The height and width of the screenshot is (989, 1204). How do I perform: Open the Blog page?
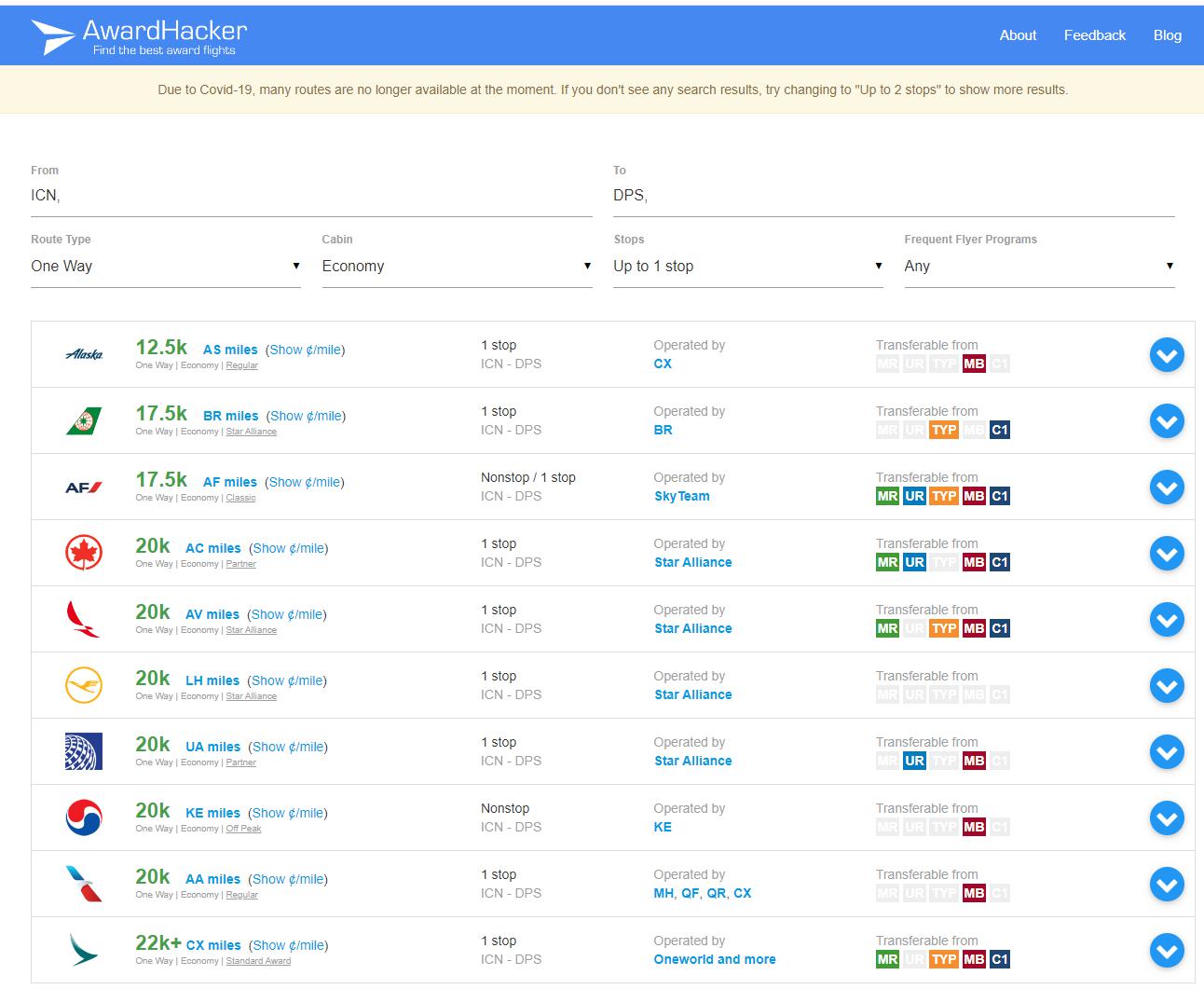pos(1168,35)
